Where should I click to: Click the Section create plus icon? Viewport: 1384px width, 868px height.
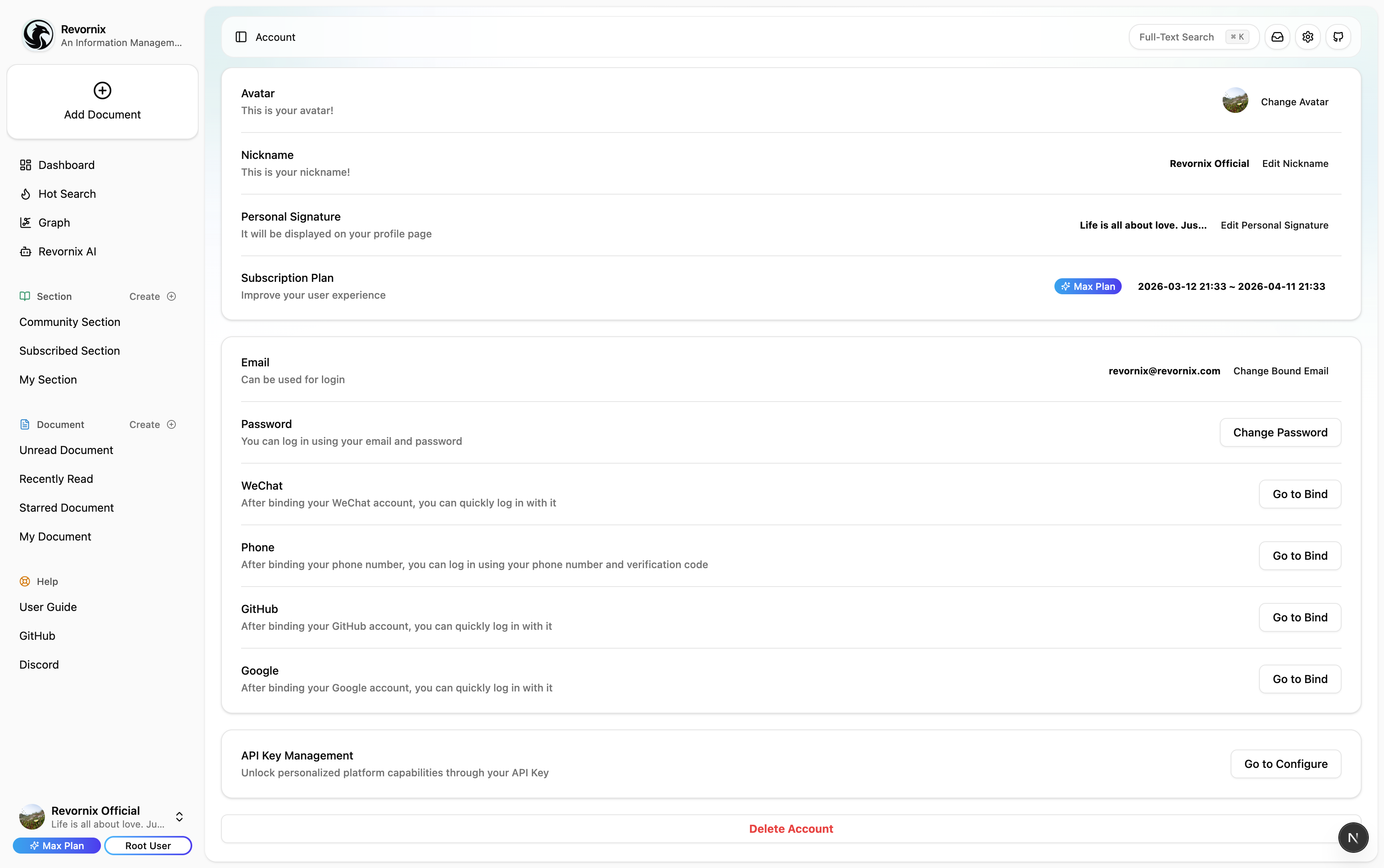pyautogui.click(x=171, y=296)
